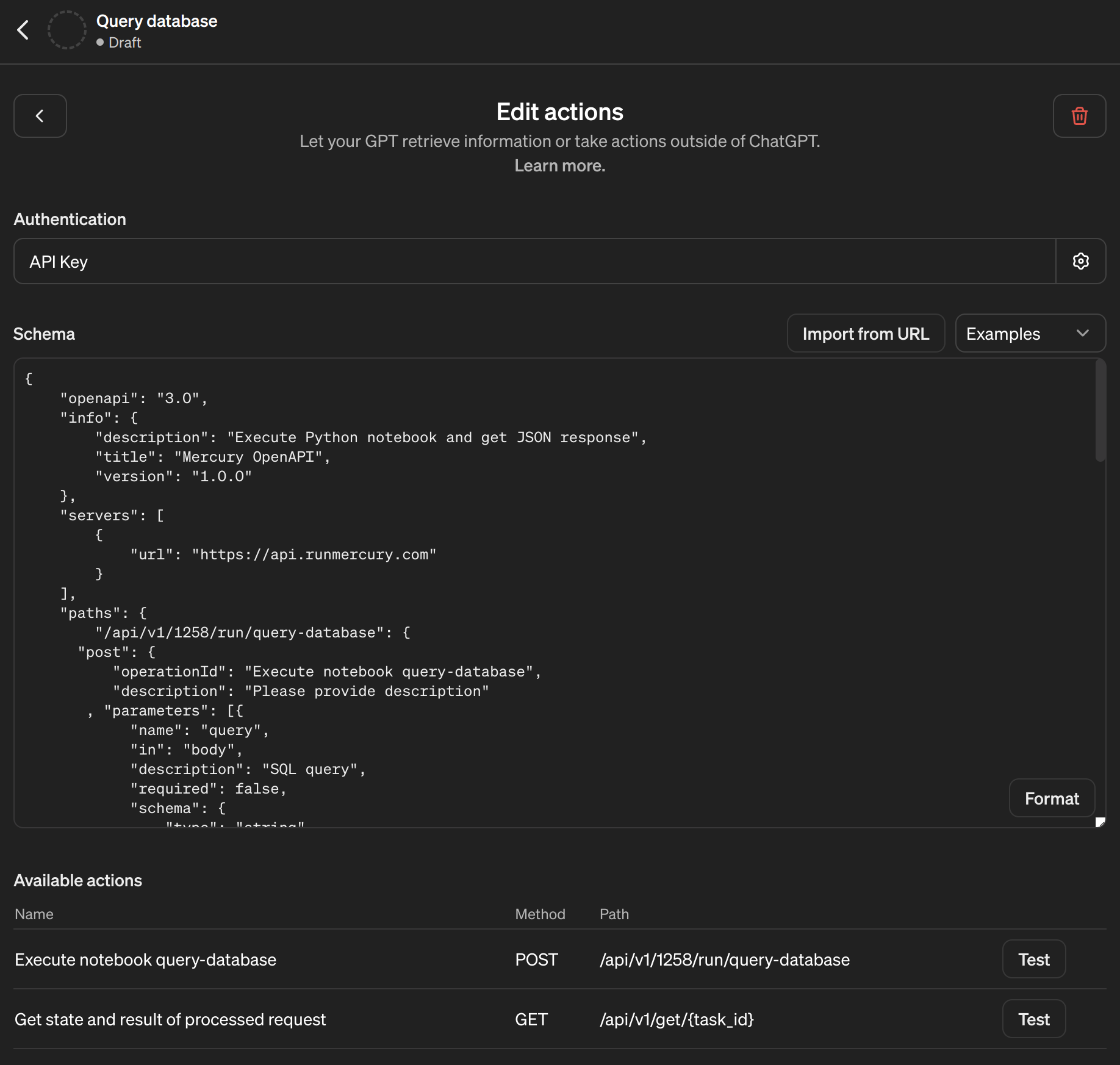Click the Draft status label
The image size is (1120, 1065).
(124, 42)
